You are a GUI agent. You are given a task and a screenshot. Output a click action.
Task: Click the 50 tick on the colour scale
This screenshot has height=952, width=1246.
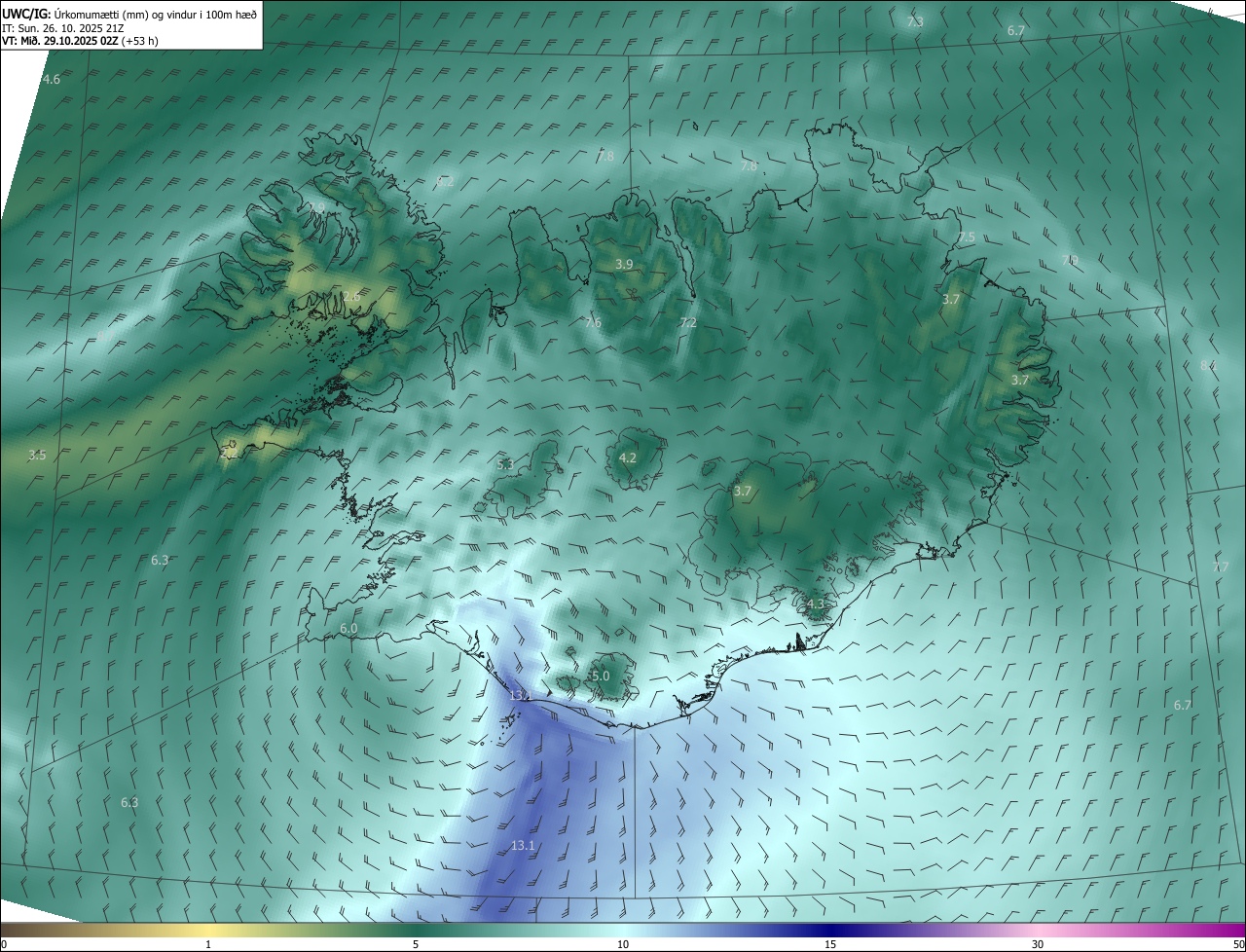point(1238,944)
